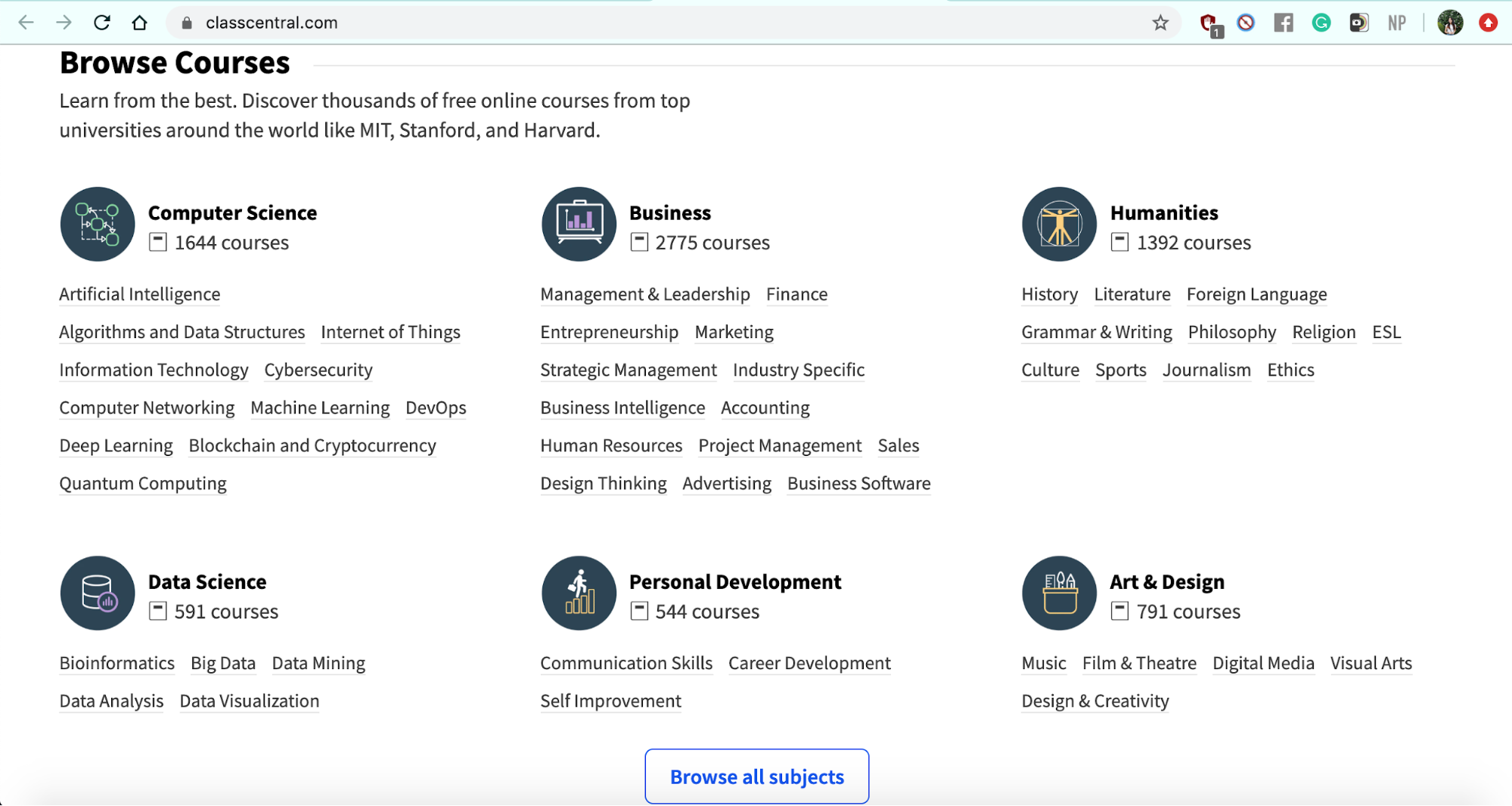Go to Project Management courses
This screenshot has width=1512, height=806.
click(x=780, y=445)
